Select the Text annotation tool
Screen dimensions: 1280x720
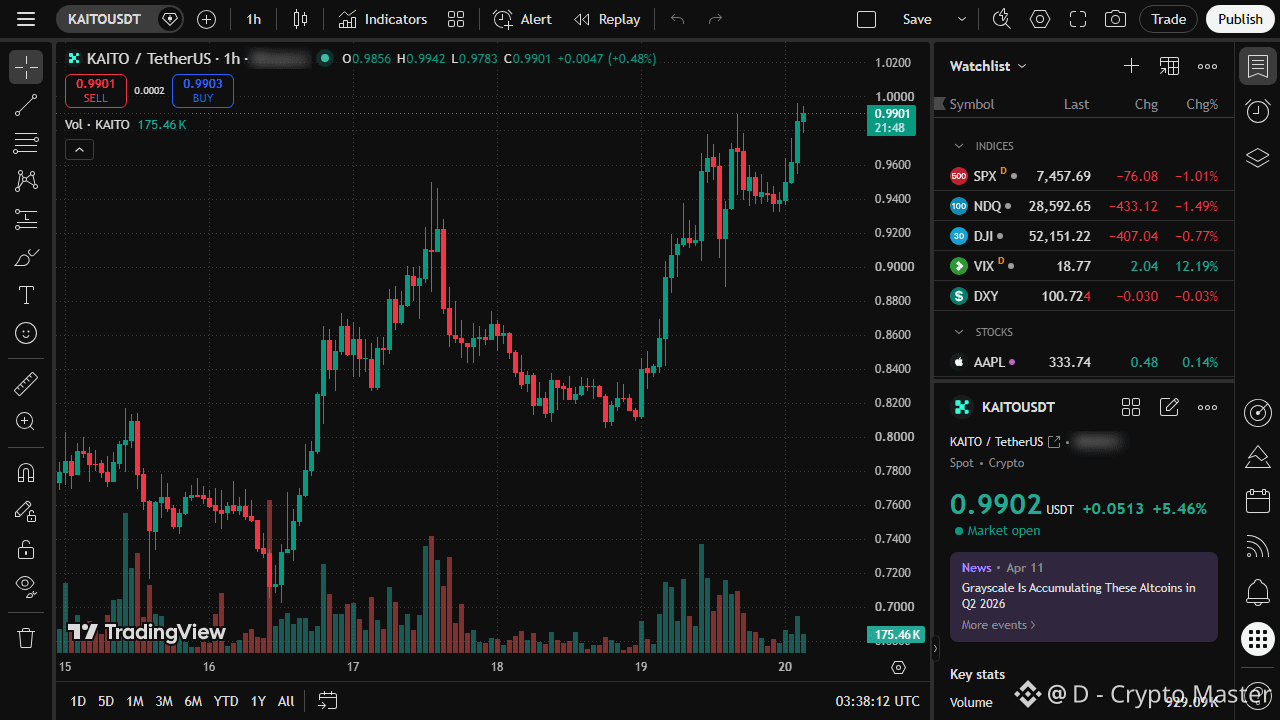(26, 295)
